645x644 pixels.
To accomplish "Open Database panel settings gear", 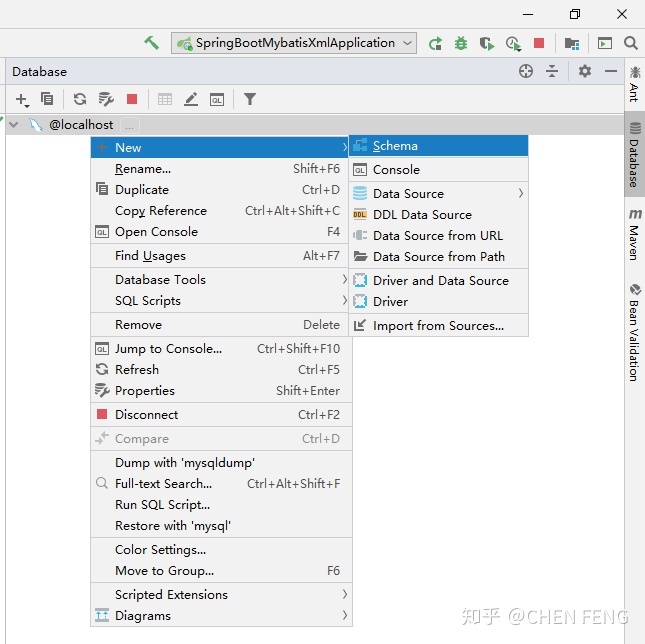I will click(585, 71).
